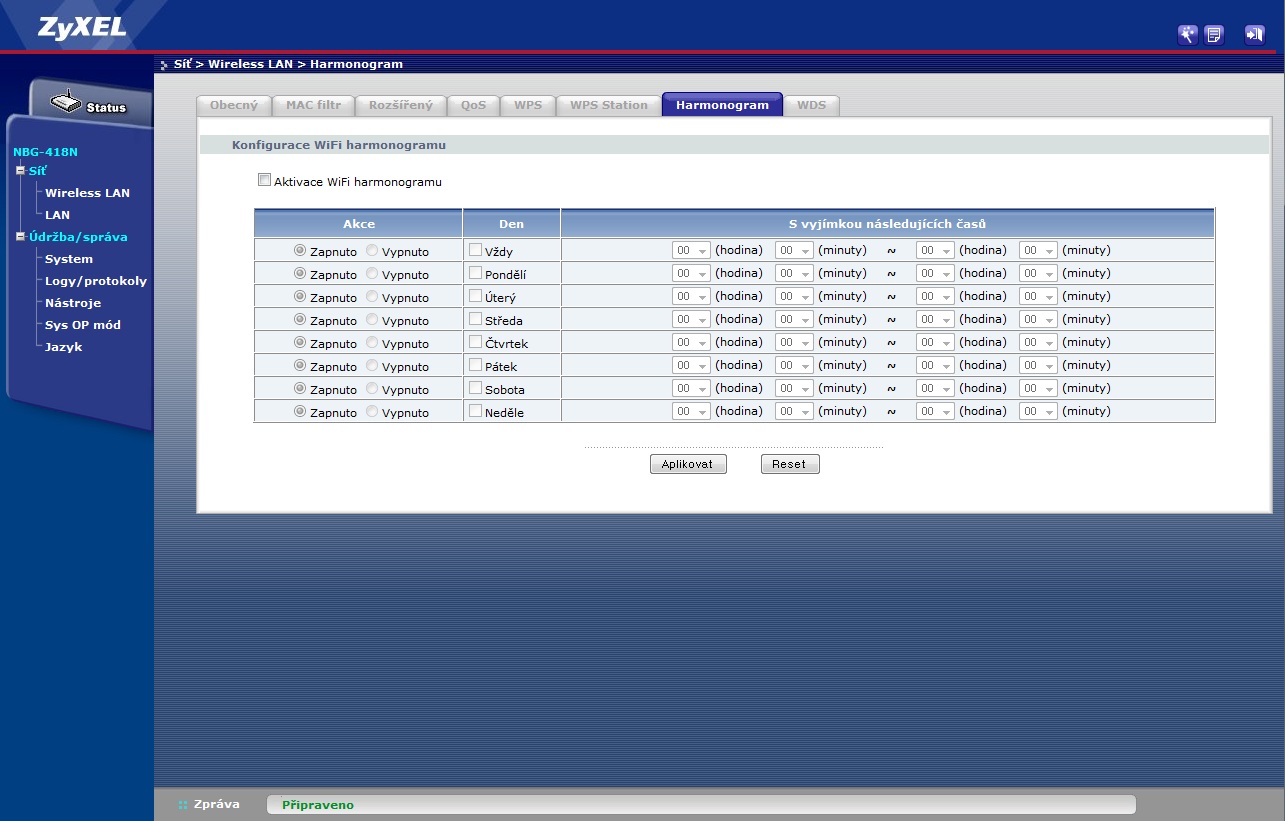Check the Neděle day checkbox
This screenshot has width=1285, height=821.
click(x=475, y=410)
